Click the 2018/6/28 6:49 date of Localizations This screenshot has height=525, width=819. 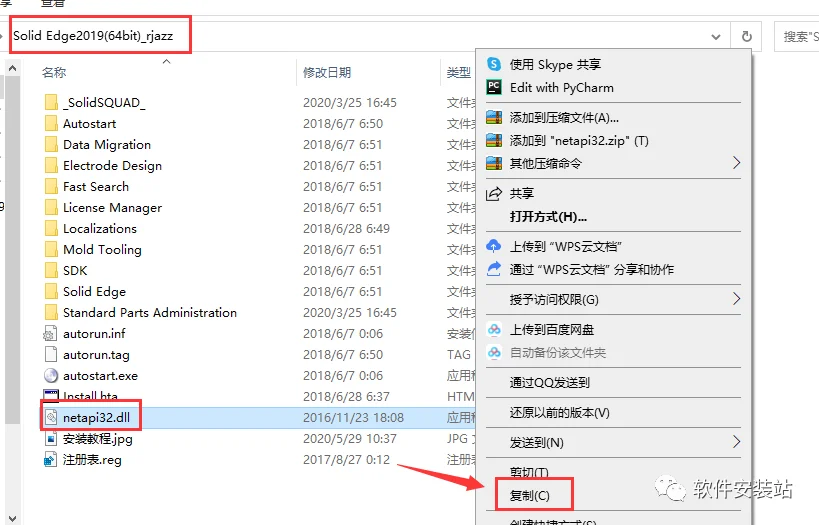(x=346, y=228)
